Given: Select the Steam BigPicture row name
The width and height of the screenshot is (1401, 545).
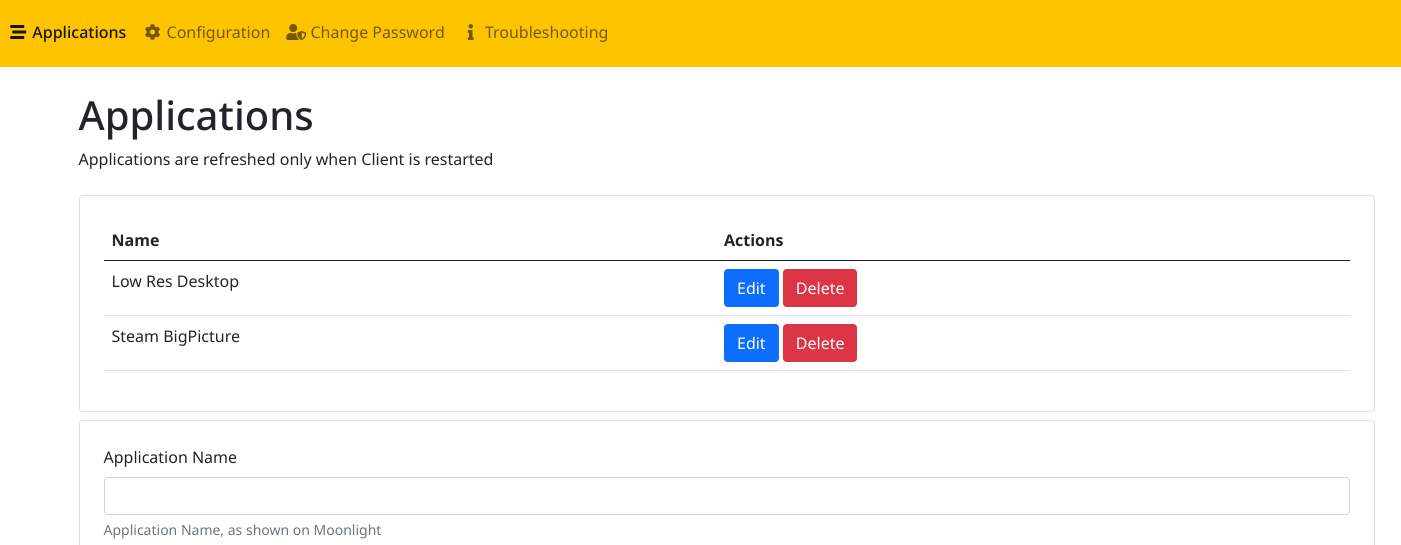Looking at the screenshot, I should (176, 337).
